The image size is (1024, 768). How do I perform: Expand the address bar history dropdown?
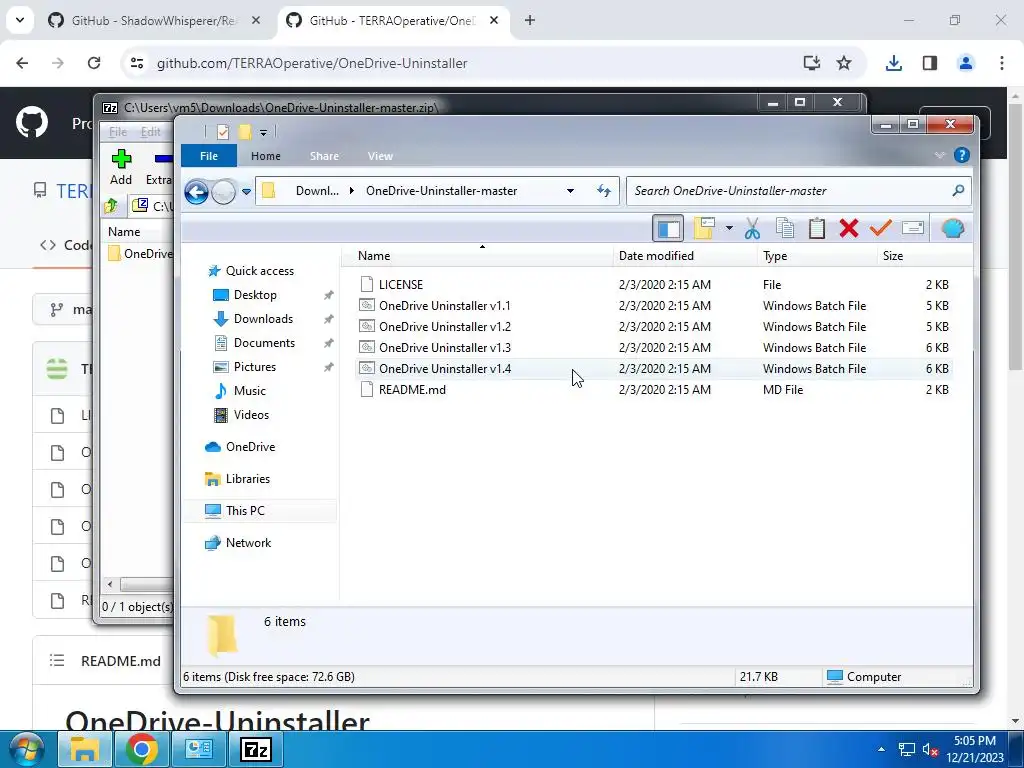[x=570, y=191]
